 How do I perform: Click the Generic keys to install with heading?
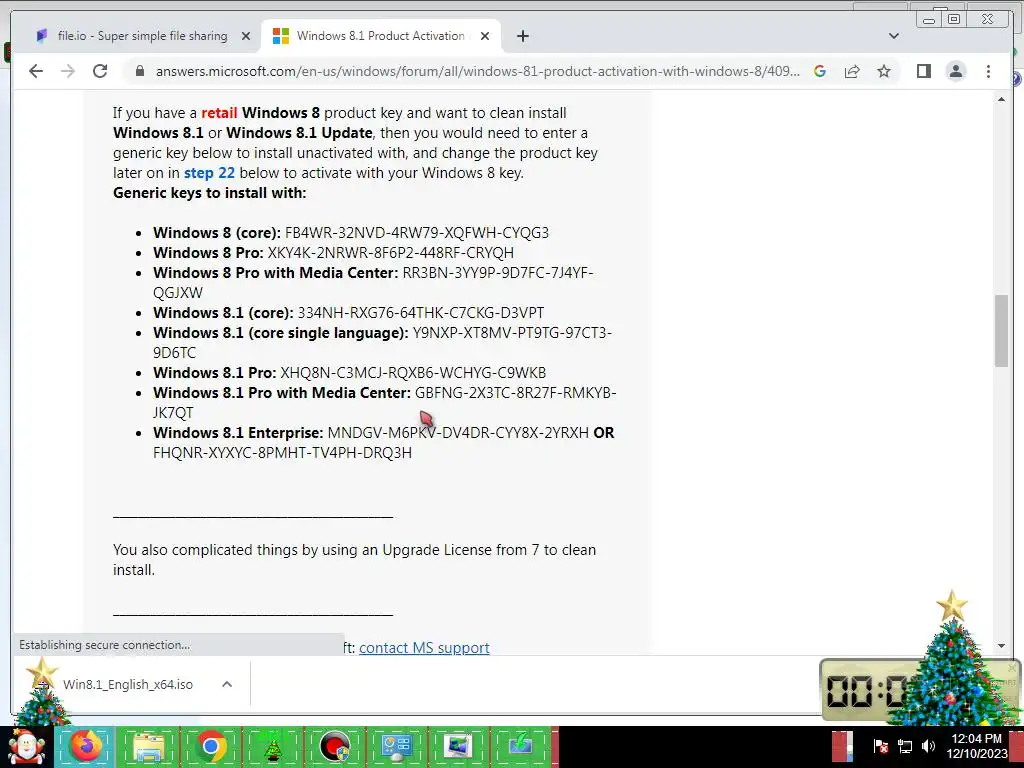point(210,193)
